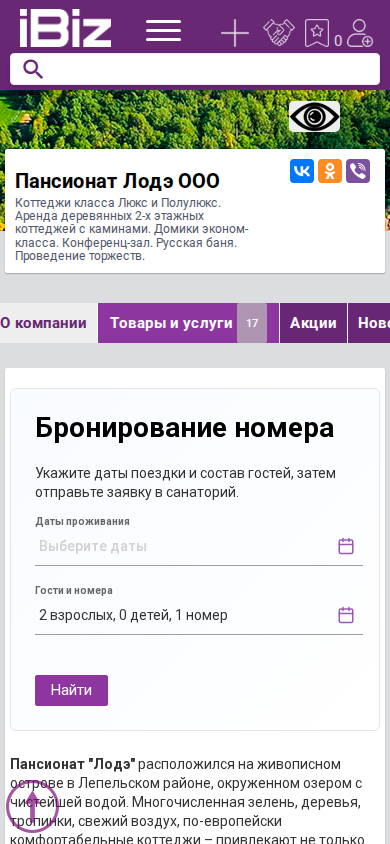
Task: Click the saved bookmarks counter 0
Action: [x=338, y=41]
